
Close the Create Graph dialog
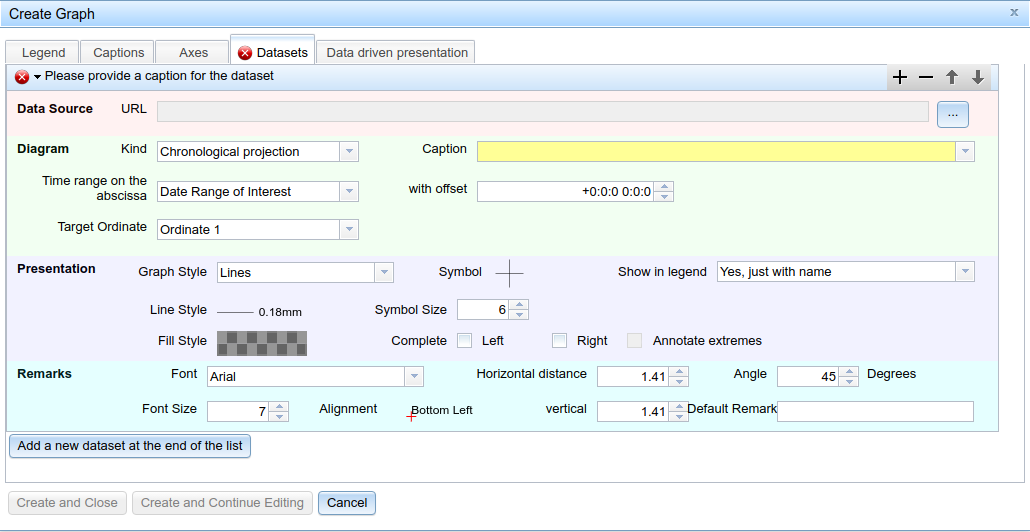tap(1014, 12)
